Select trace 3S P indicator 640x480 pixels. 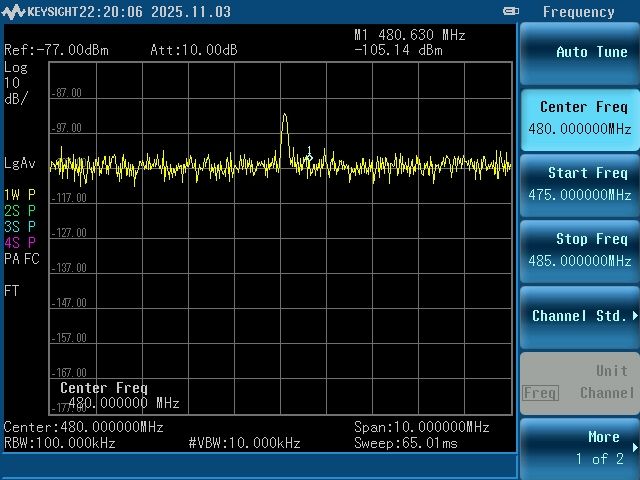(x=20, y=227)
